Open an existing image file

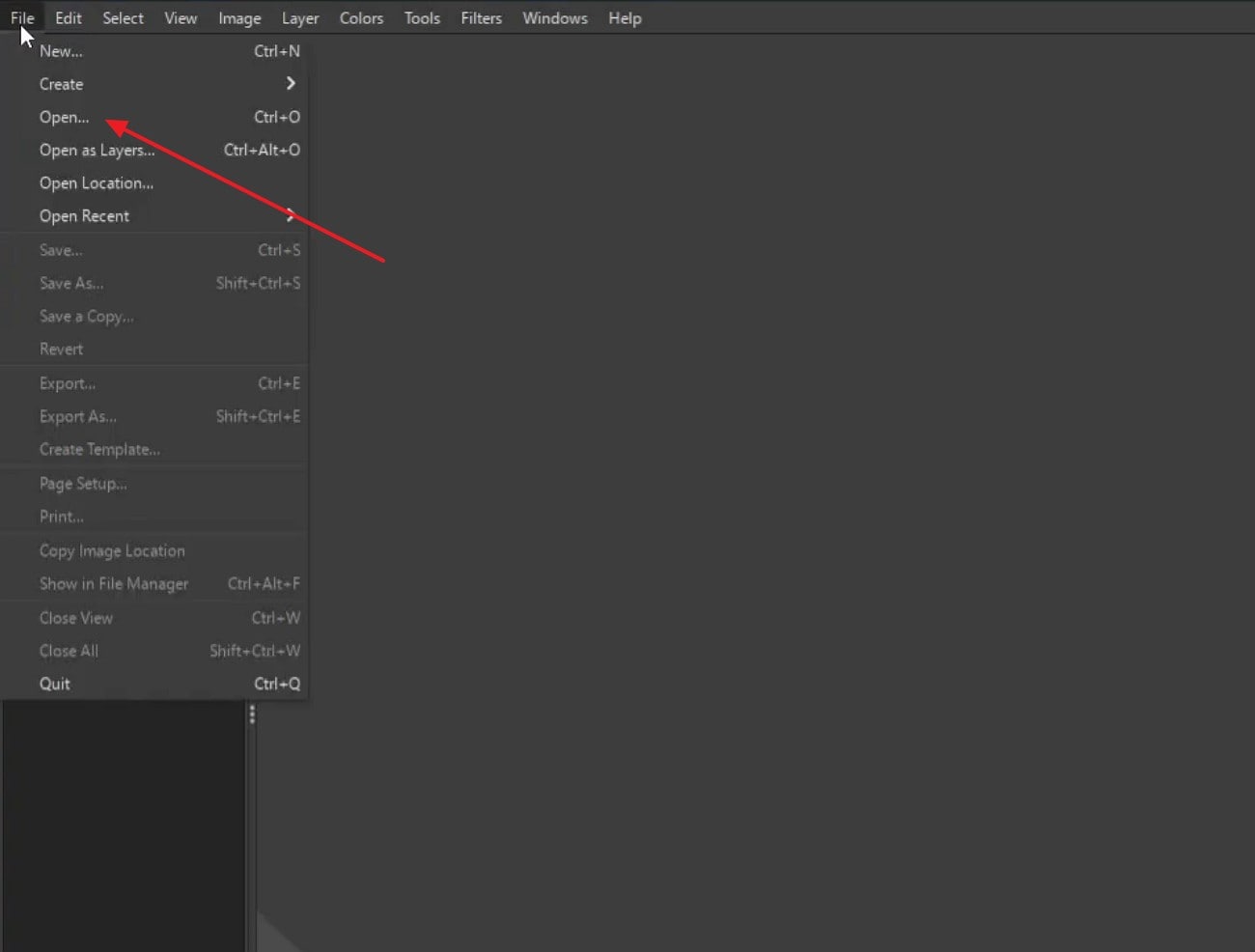click(64, 117)
